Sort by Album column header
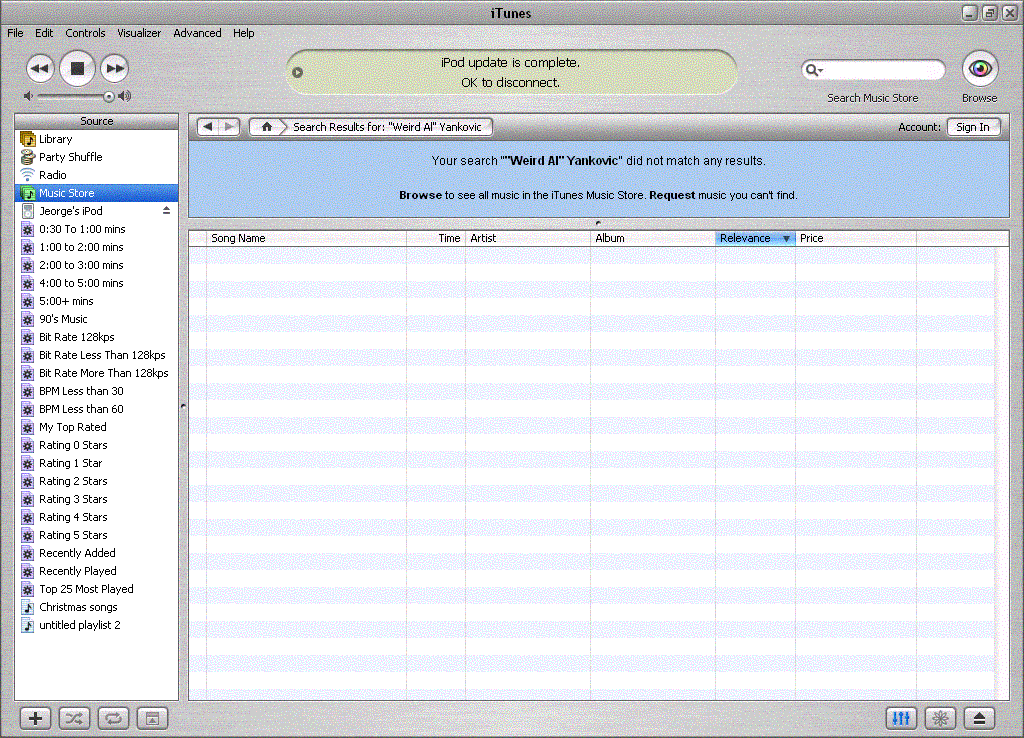 (x=652, y=238)
